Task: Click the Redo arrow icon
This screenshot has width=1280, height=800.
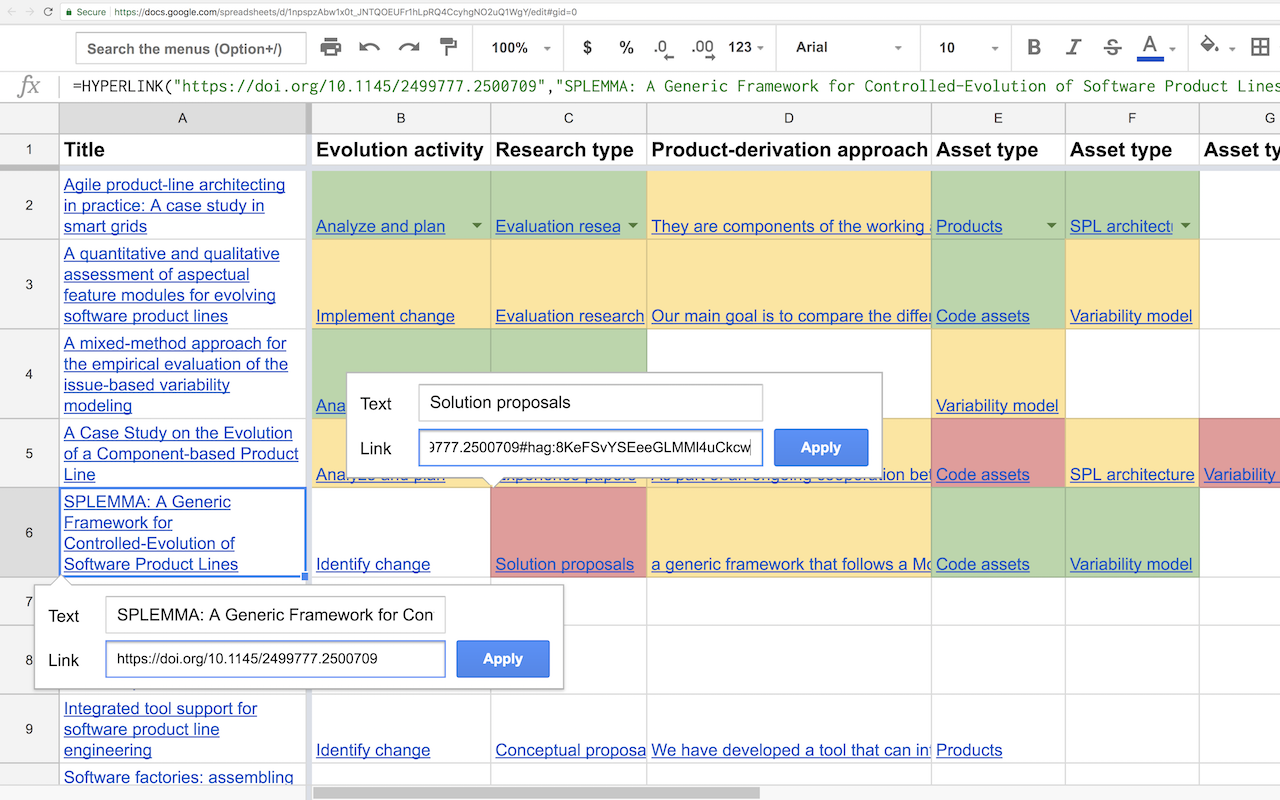Action: click(x=409, y=47)
